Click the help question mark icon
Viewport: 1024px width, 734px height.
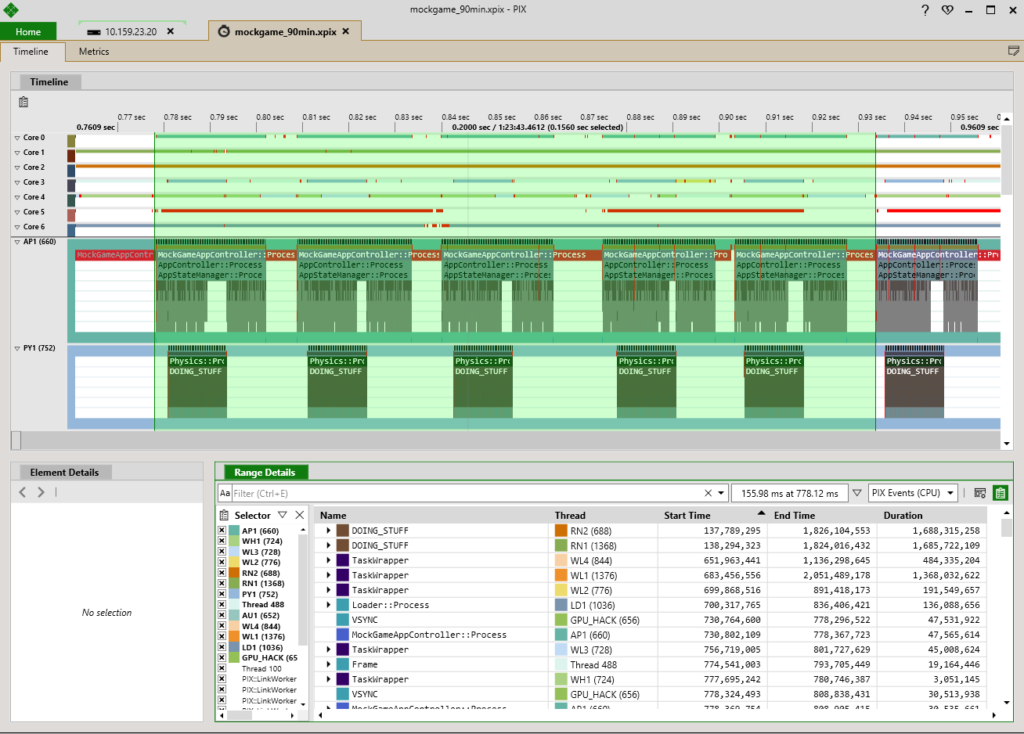[x=924, y=9]
